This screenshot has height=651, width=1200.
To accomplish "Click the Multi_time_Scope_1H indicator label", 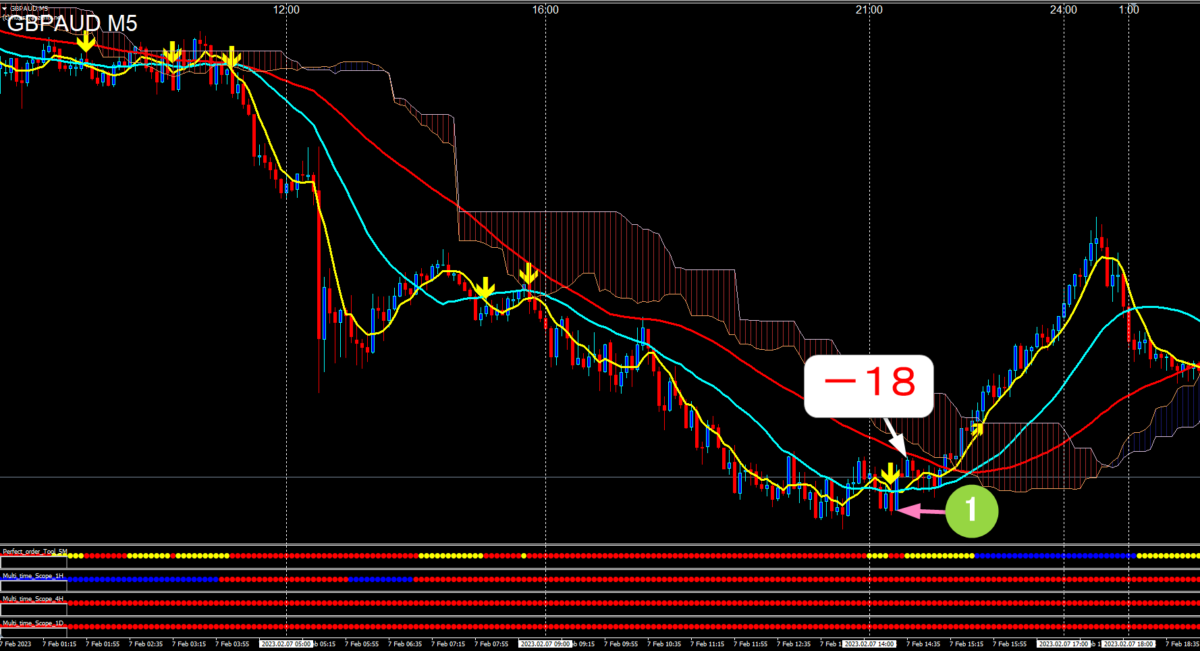I will pyautogui.click(x=35, y=574).
